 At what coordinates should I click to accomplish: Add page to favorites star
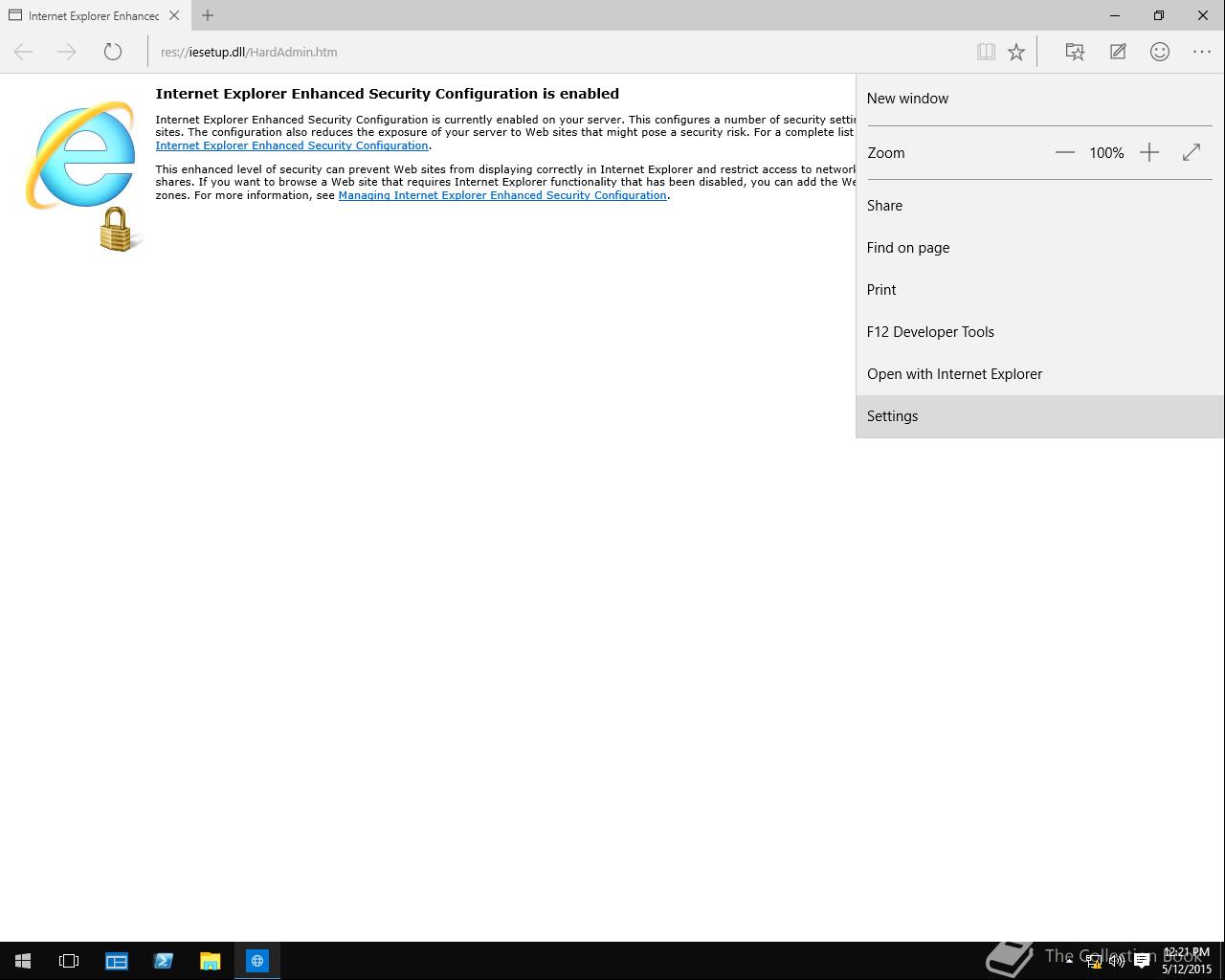coord(1016,52)
